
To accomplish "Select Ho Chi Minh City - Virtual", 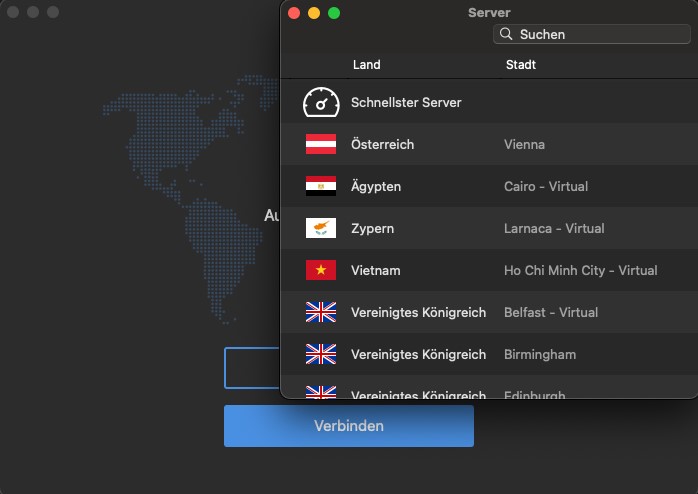I will click(580, 270).
